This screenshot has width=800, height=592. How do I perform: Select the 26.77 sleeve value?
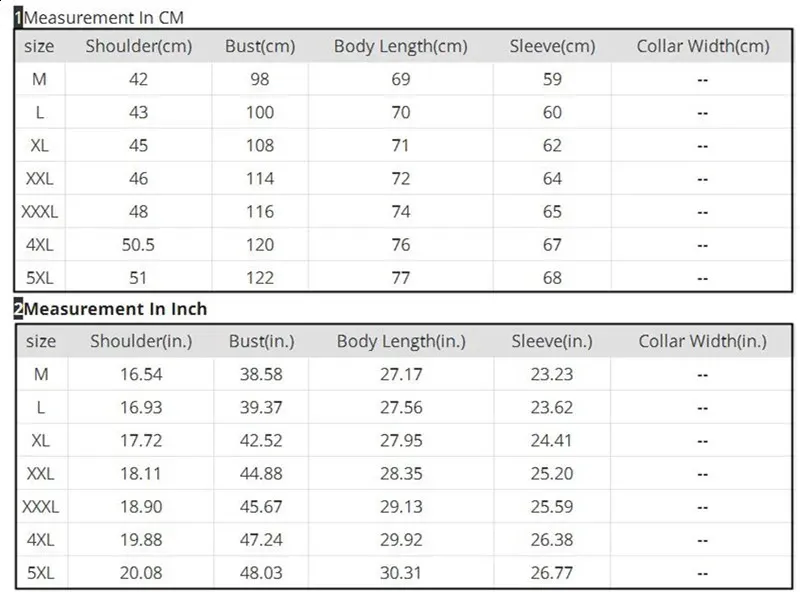click(x=552, y=573)
